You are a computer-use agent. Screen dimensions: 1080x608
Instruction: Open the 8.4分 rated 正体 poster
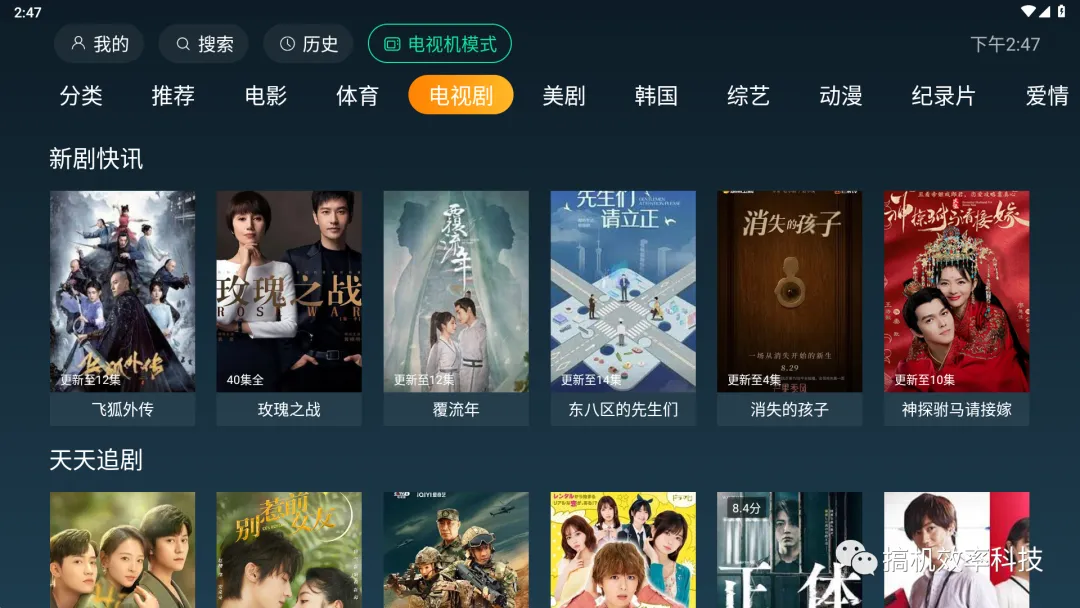tap(789, 549)
